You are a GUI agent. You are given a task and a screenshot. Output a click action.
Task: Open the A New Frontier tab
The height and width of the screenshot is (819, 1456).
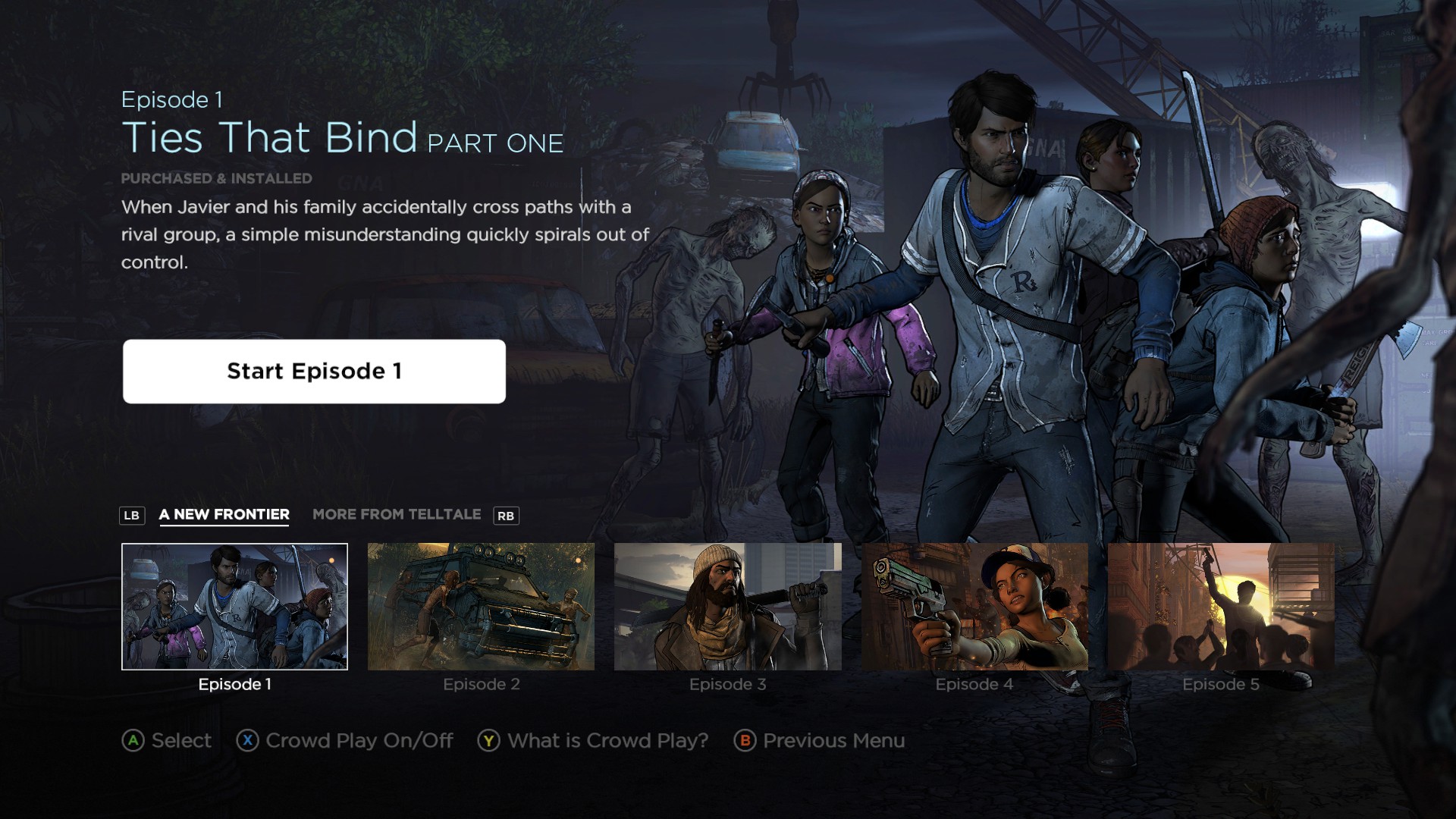click(224, 515)
